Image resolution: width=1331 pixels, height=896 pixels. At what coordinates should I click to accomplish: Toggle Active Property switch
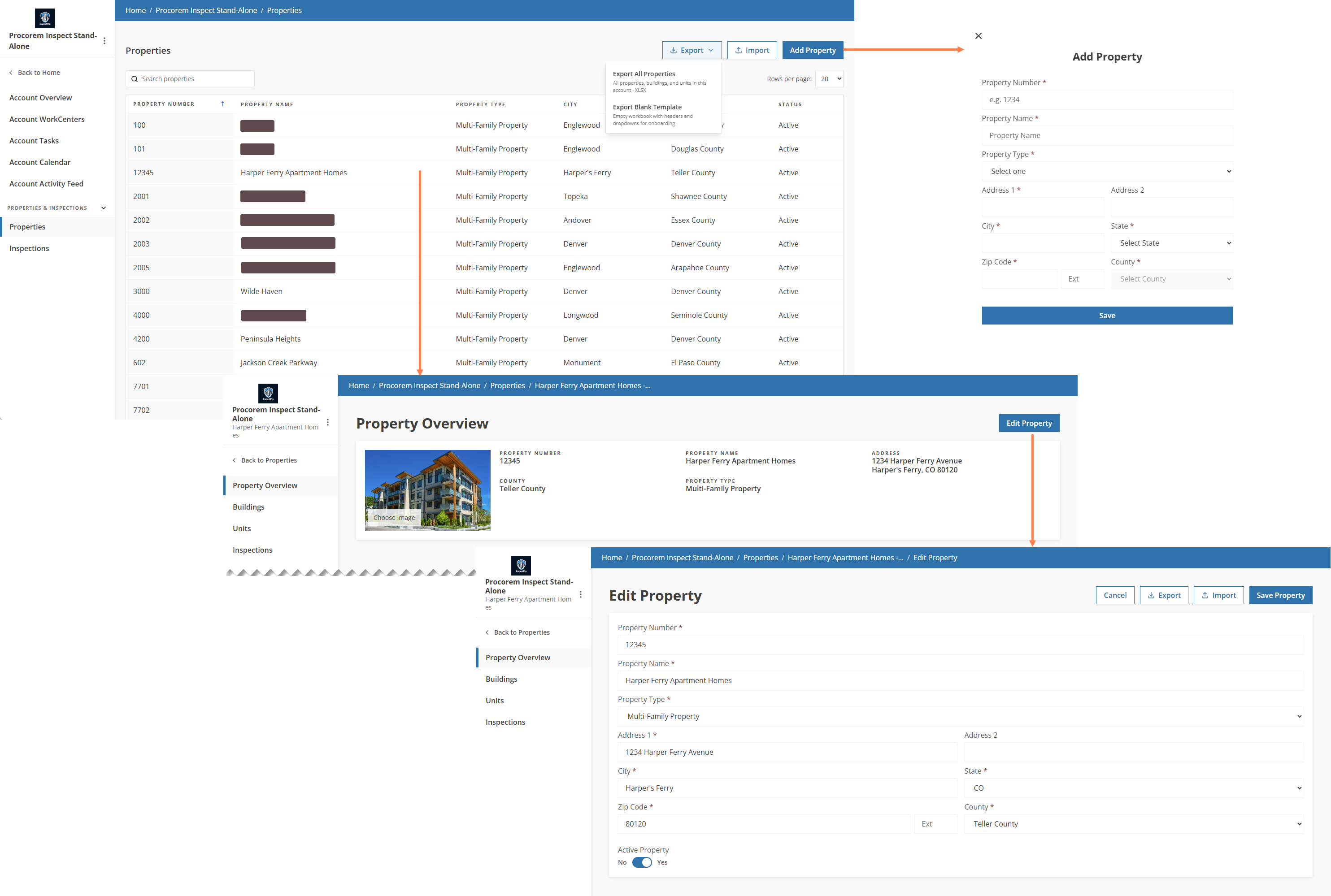(642, 862)
